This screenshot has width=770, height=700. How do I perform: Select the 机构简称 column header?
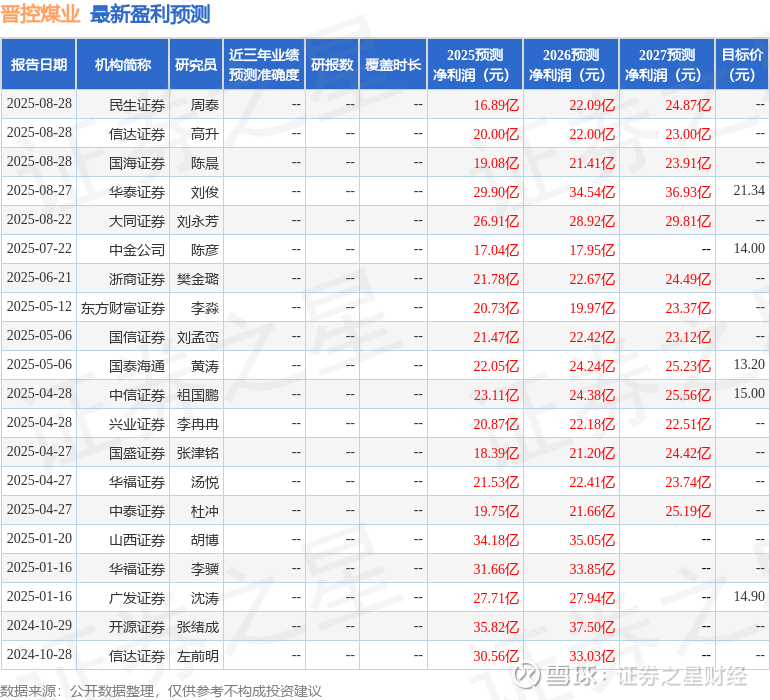pyautogui.click(x=123, y=64)
